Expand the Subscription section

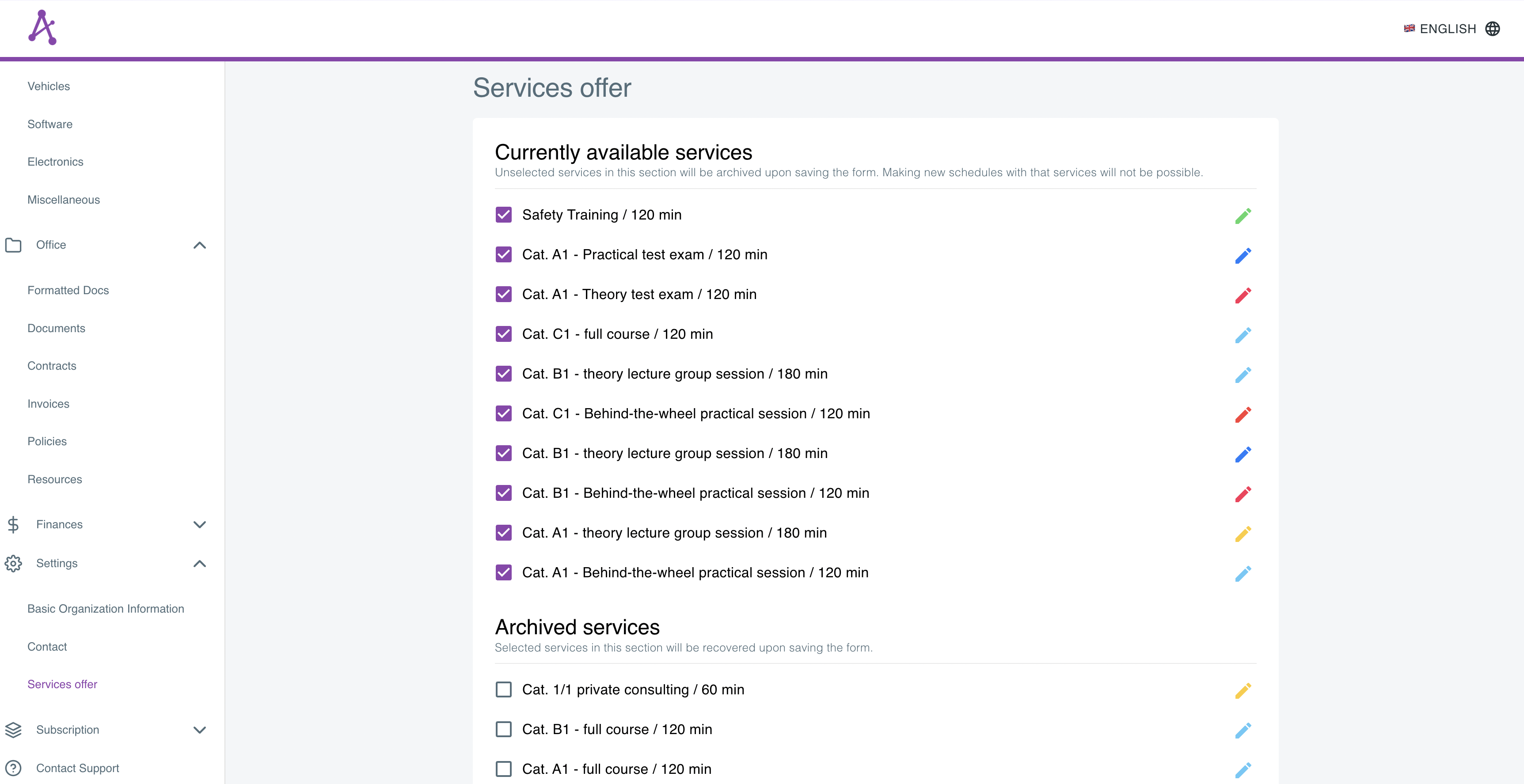(199, 730)
